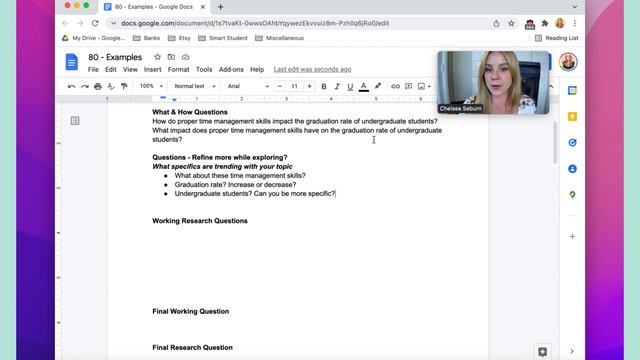Reload the page in Chrome
Screen dimensions: 640x360
tap(95, 23)
